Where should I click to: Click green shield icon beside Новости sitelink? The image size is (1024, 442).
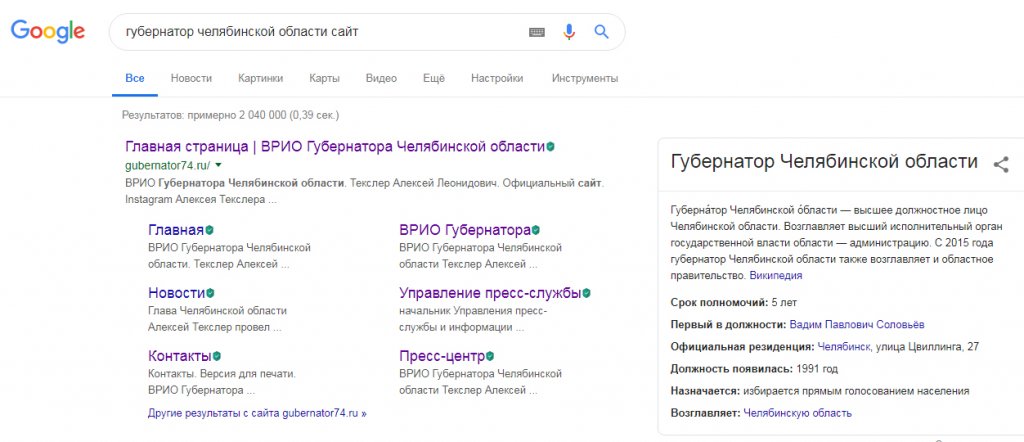click(x=211, y=293)
